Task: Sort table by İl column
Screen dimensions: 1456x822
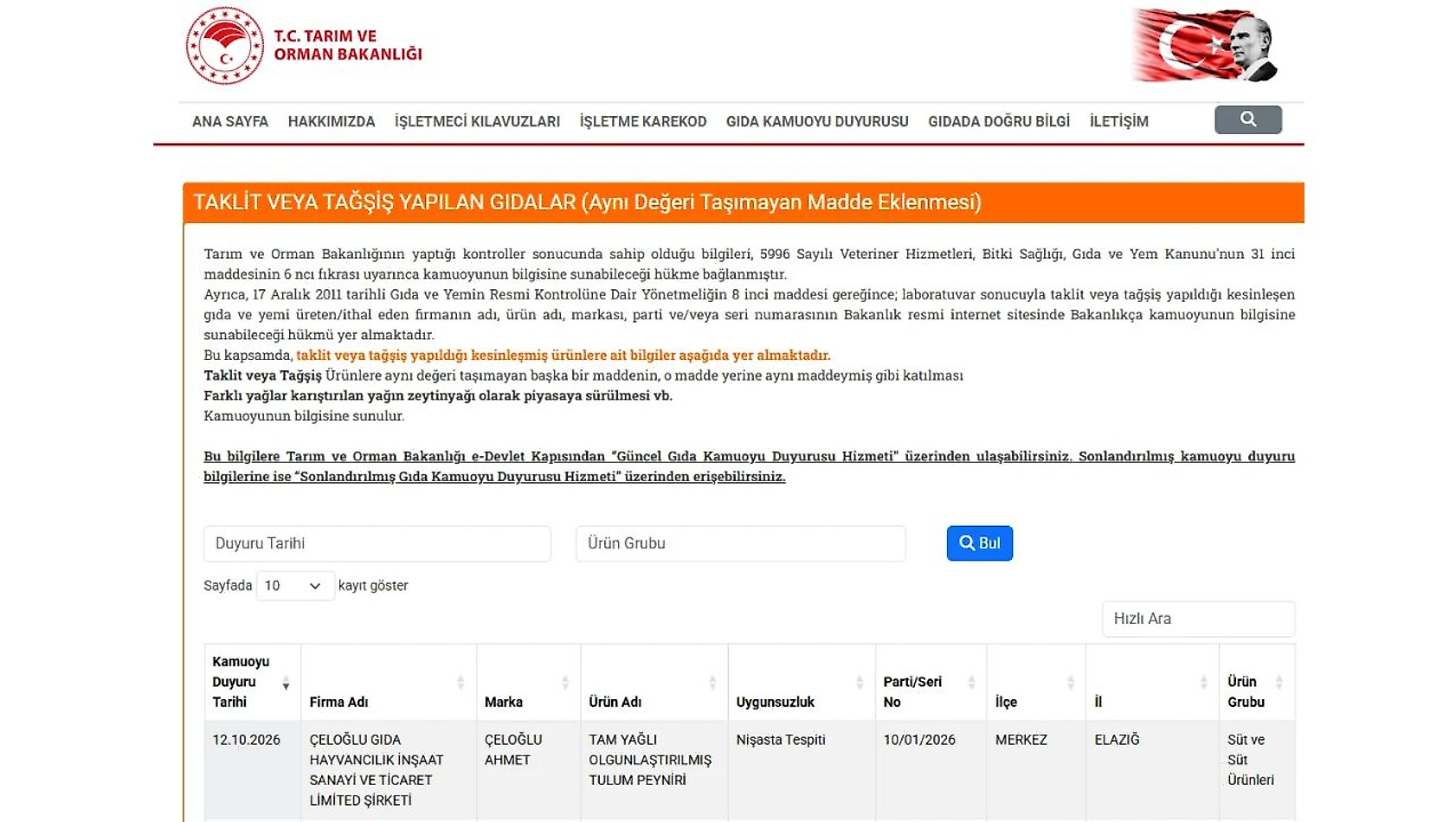Action: tap(1204, 682)
